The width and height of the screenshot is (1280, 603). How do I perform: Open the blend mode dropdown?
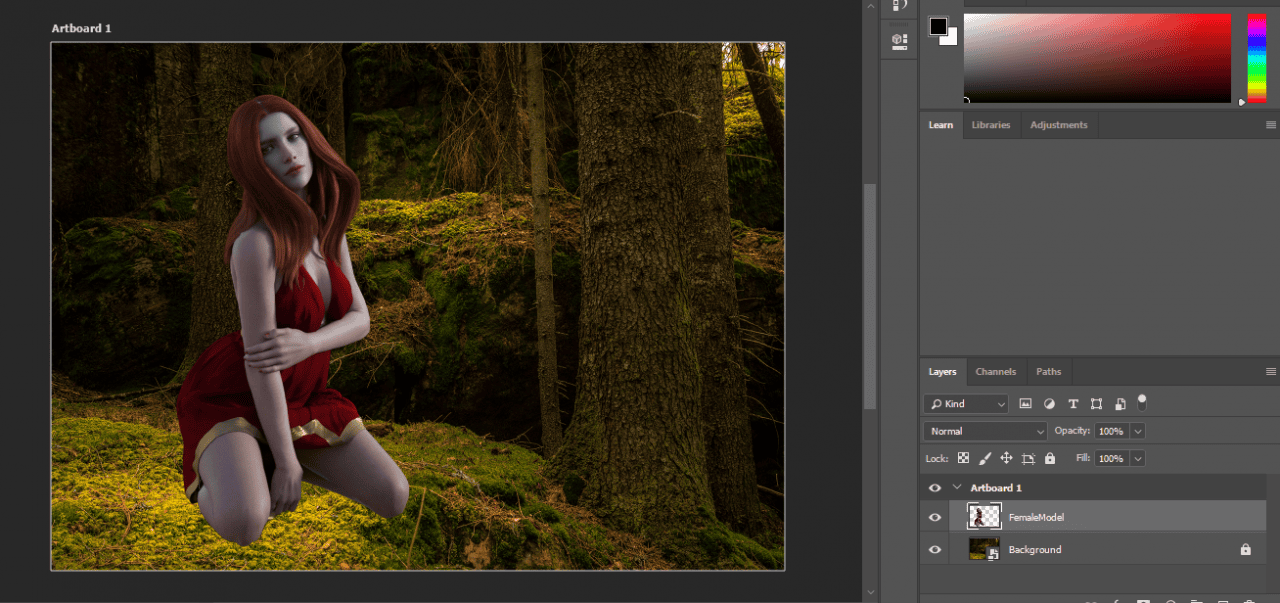tap(984, 430)
